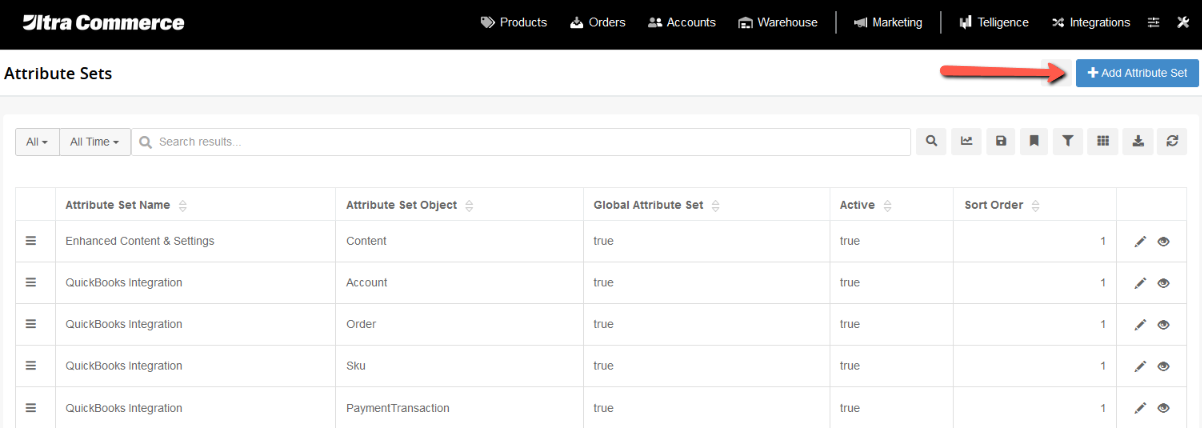Edit the QuickBooks PaymentTransaction attribute set
The height and width of the screenshot is (428, 1202).
coord(1140,408)
